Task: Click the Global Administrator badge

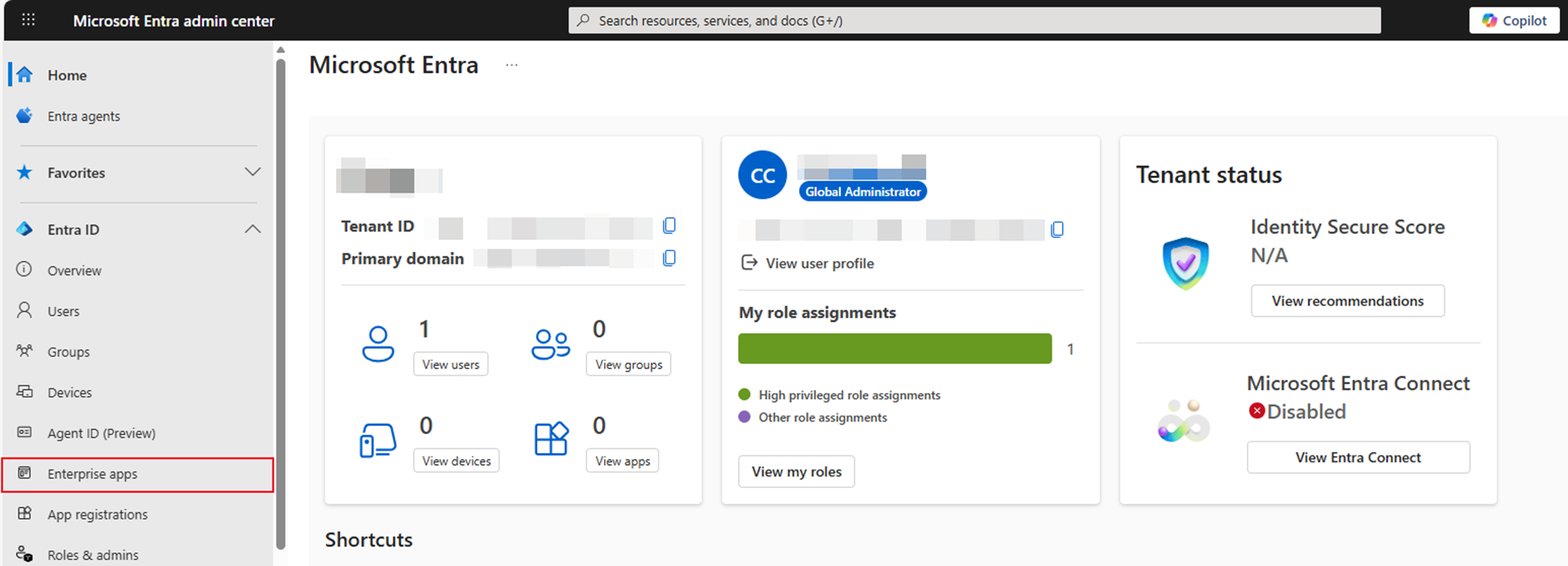Action: point(863,191)
